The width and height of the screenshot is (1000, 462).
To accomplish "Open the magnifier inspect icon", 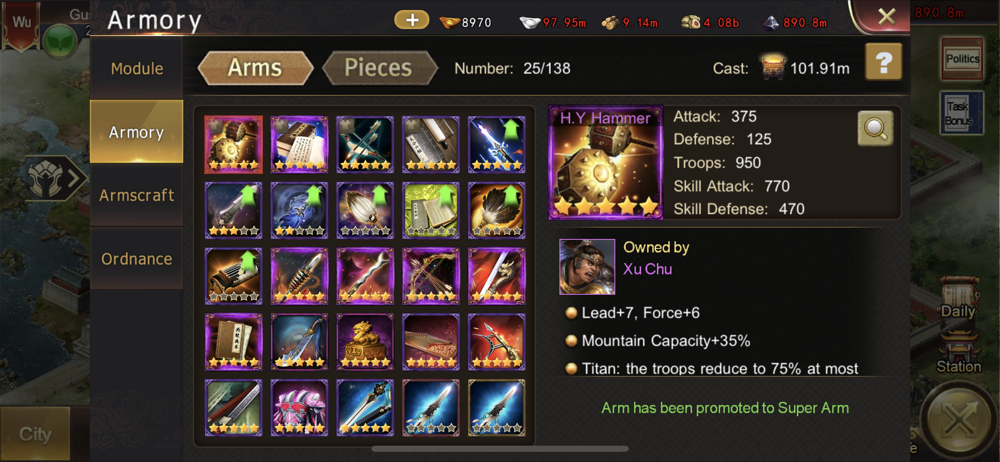I will [875, 128].
